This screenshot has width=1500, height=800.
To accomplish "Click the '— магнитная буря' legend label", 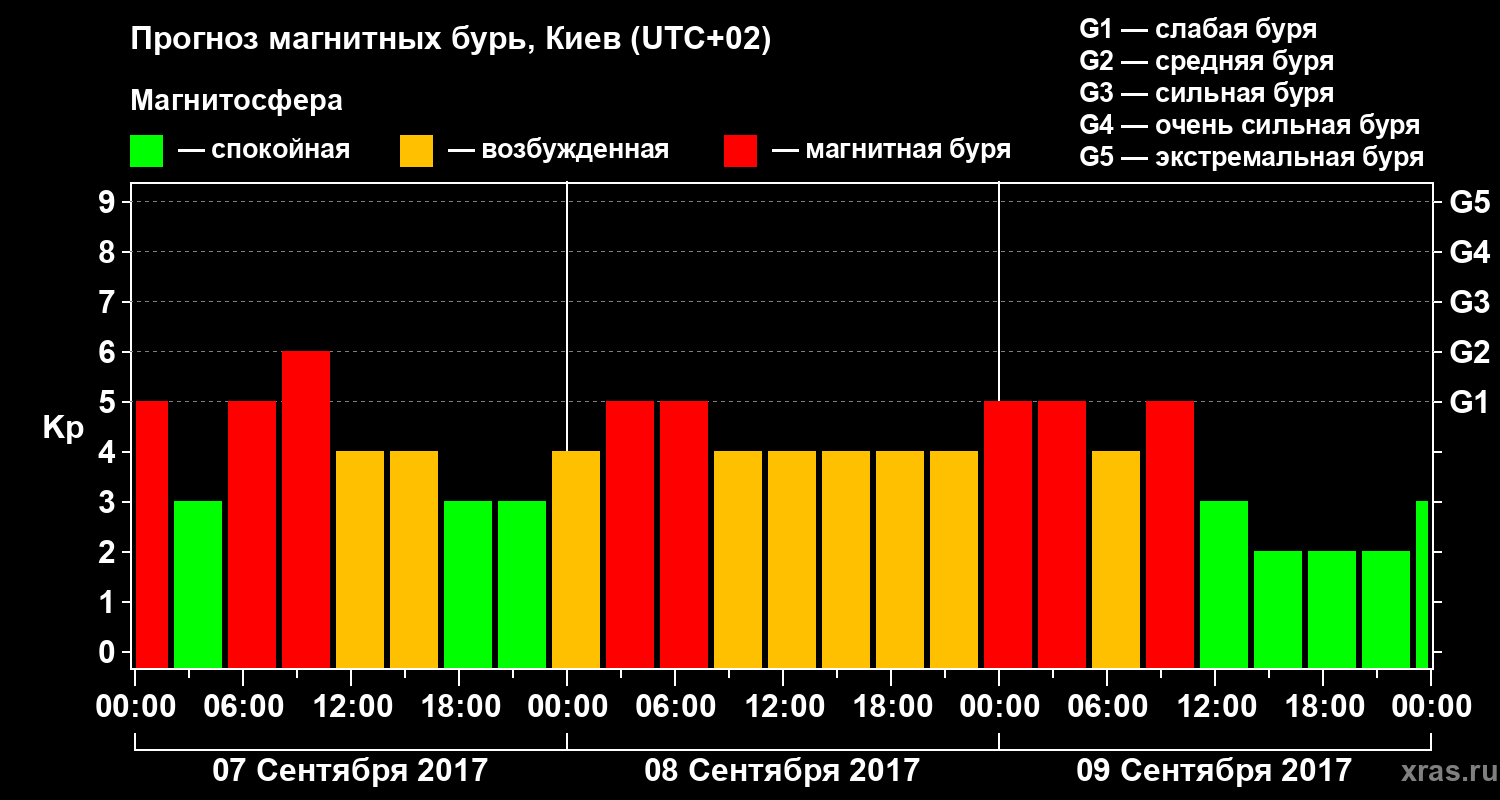I will tap(892, 151).
